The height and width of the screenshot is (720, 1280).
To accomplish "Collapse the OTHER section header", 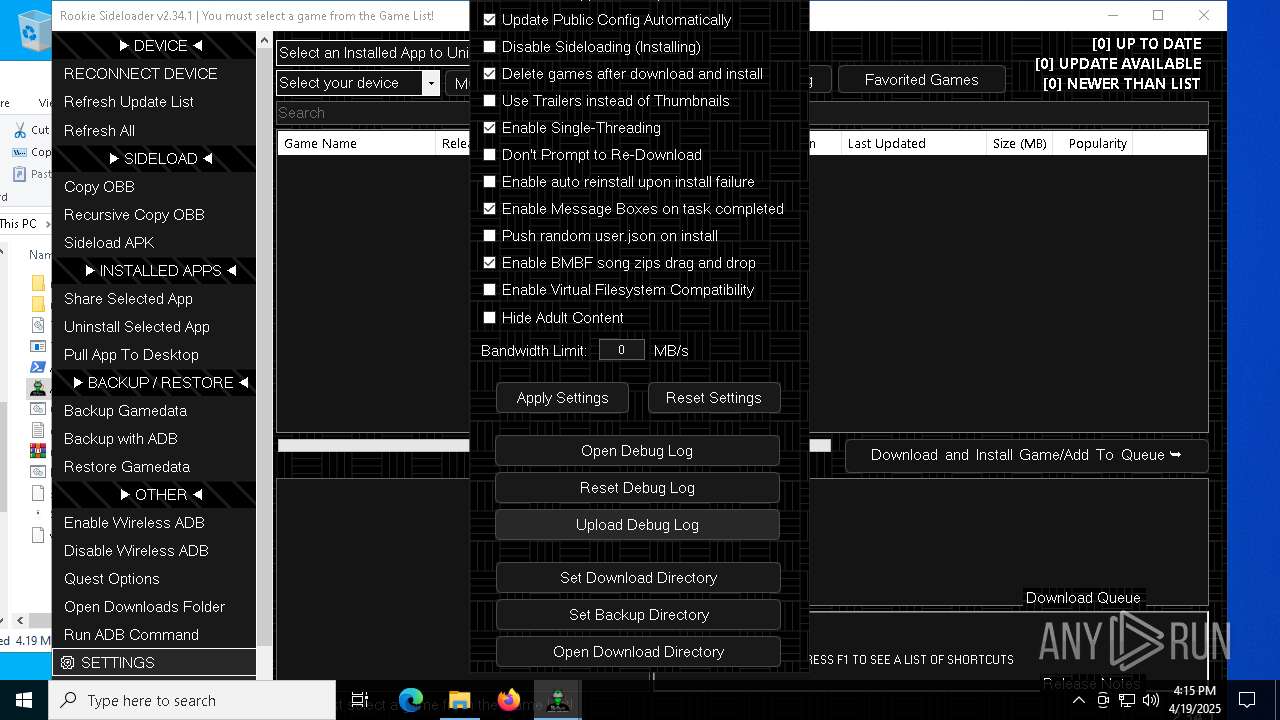I will click(x=154, y=495).
